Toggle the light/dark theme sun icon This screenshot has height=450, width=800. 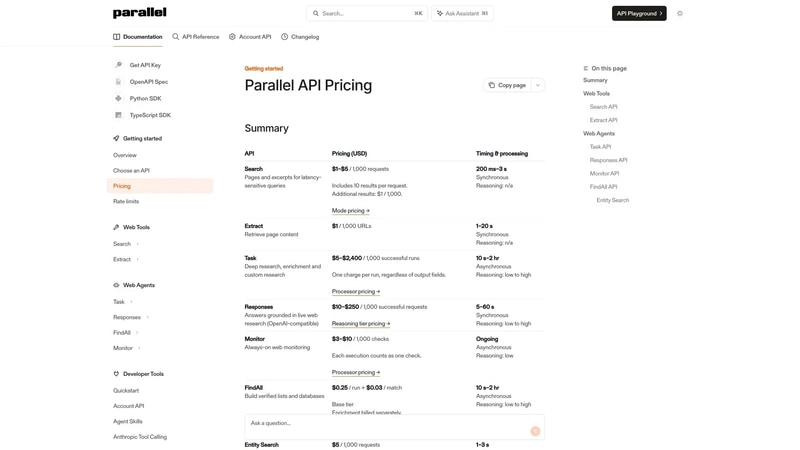click(680, 13)
